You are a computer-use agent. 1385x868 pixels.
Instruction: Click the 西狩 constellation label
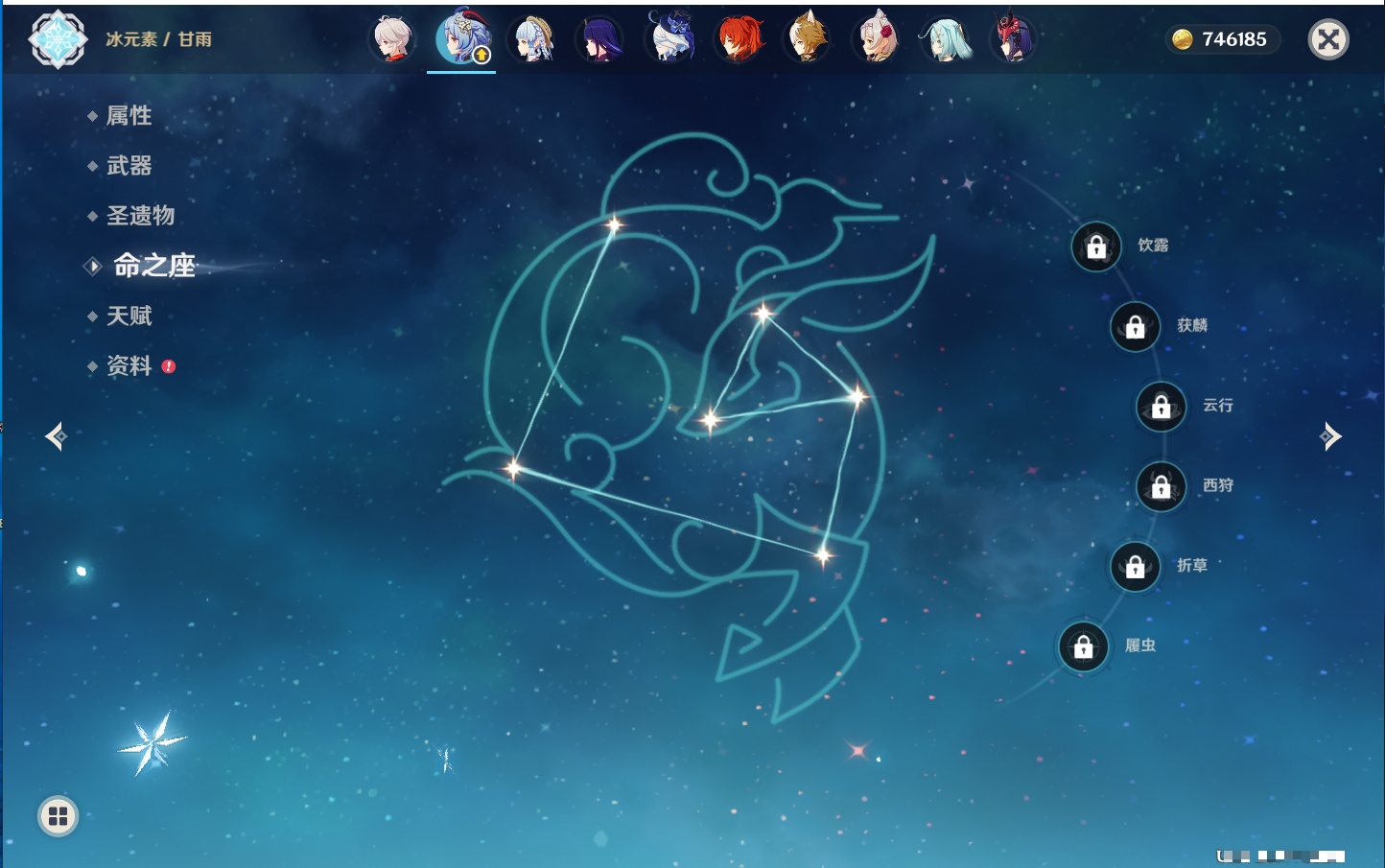click(x=1218, y=485)
